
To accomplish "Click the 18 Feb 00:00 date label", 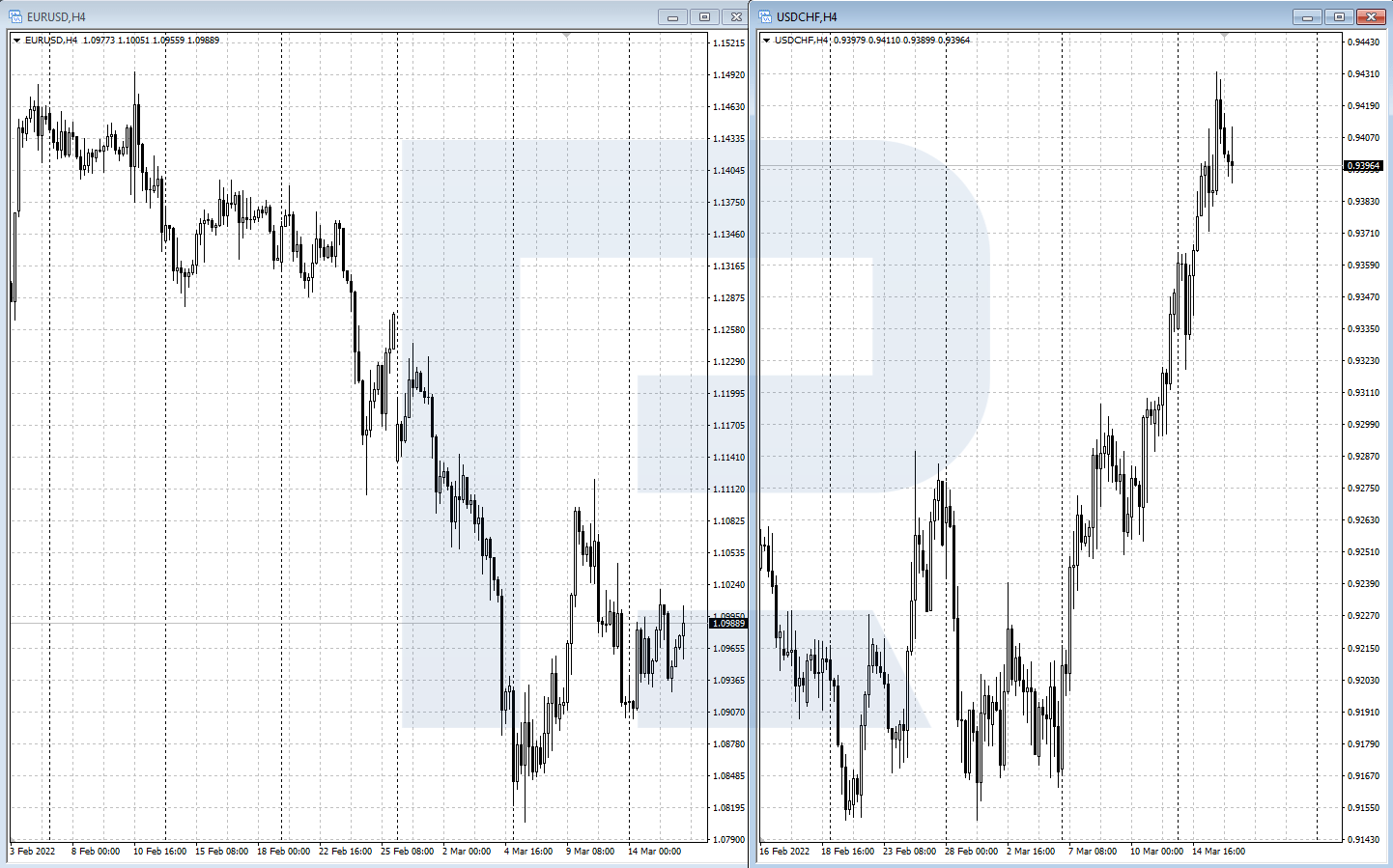I will [x=284, y=852].
